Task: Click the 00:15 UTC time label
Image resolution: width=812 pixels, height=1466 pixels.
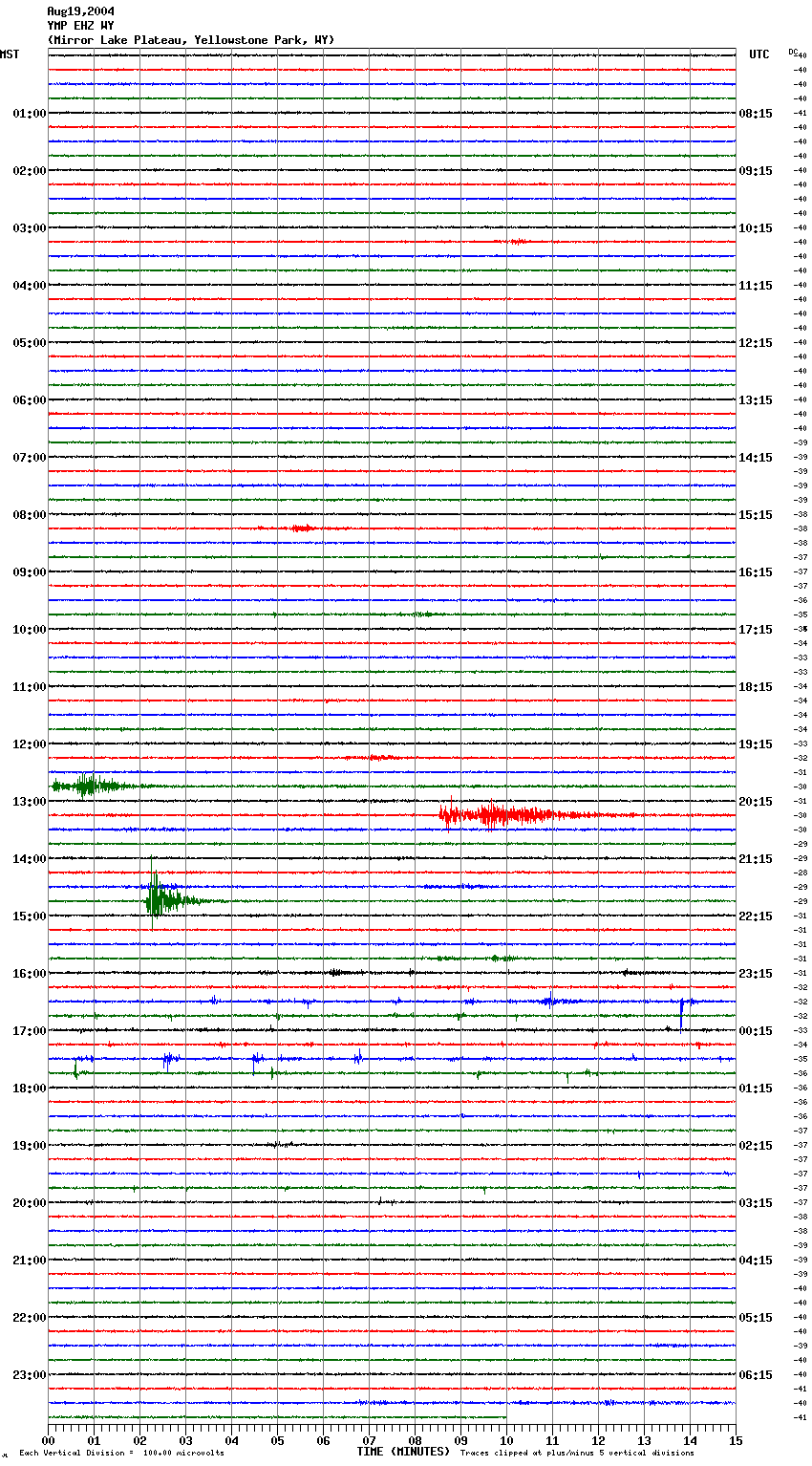Action: [756, 1031]
